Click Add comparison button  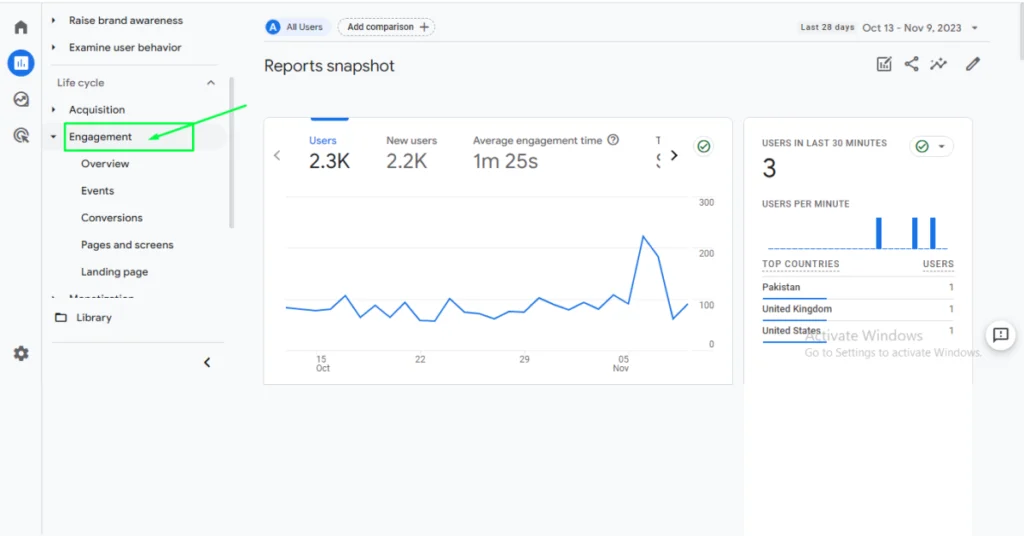pyautogui.click(x=386, y=27)
